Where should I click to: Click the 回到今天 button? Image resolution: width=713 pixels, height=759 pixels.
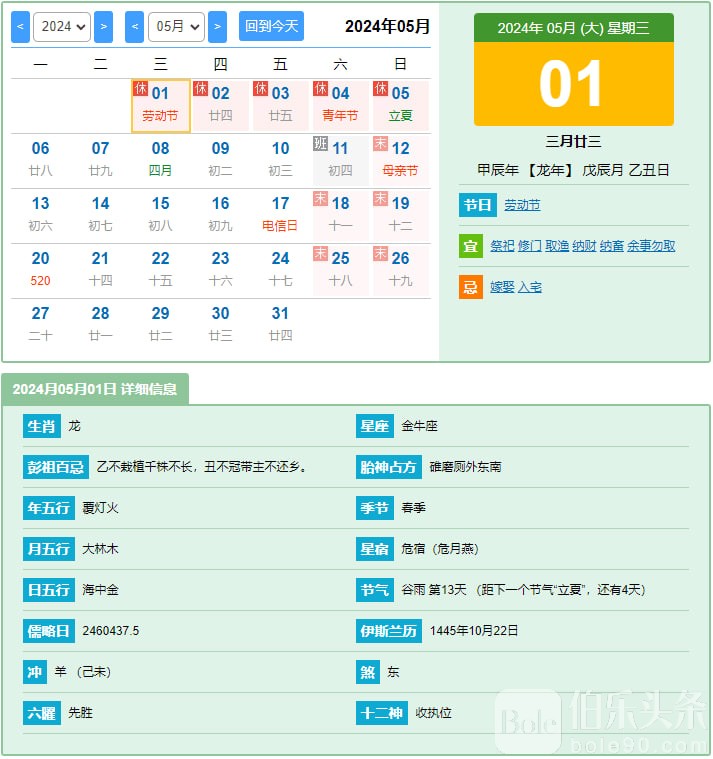tap(272, 27)
